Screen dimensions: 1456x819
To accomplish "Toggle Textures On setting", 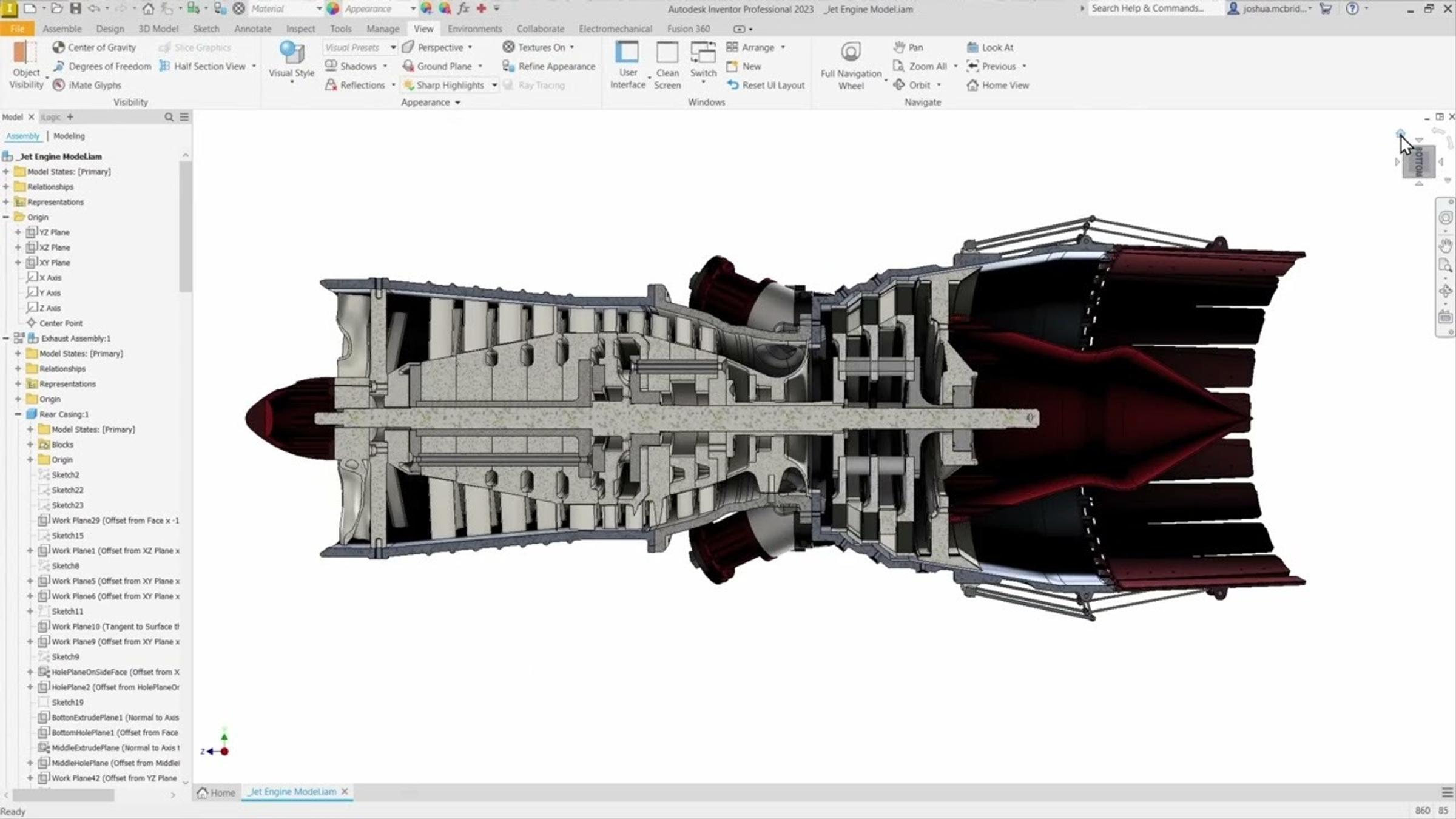I will click(x=534, y=47).
